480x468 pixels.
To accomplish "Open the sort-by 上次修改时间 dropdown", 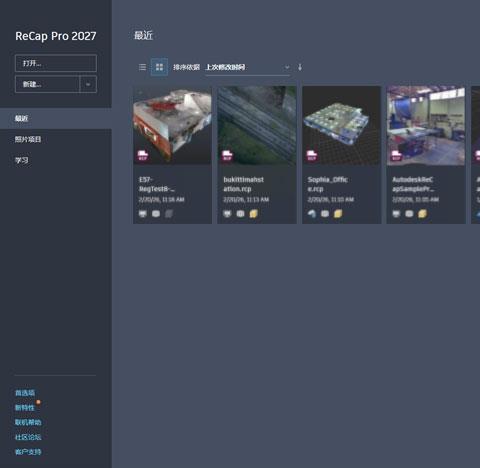I will (247, 67).
